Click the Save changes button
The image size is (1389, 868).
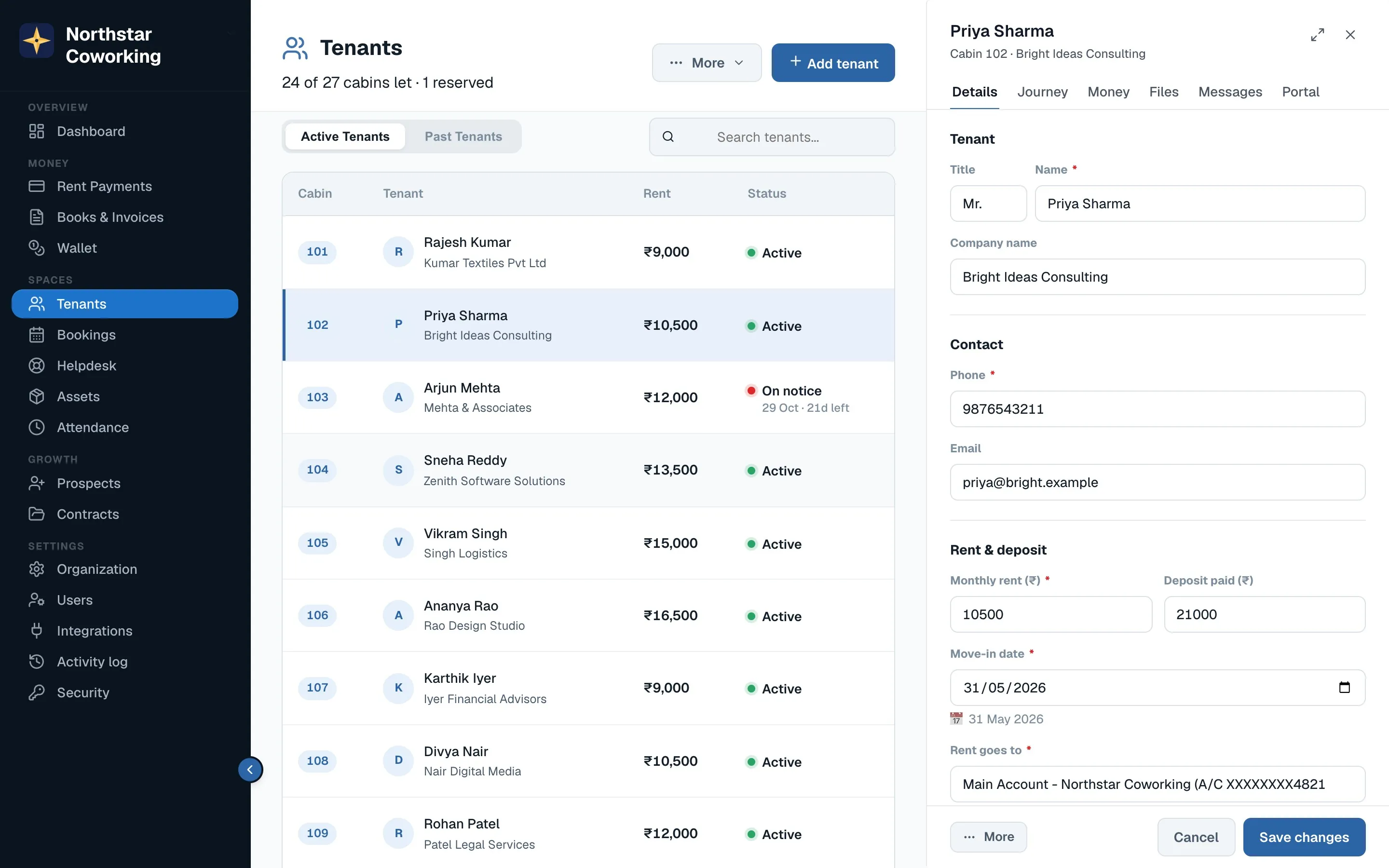[1304, 837]
